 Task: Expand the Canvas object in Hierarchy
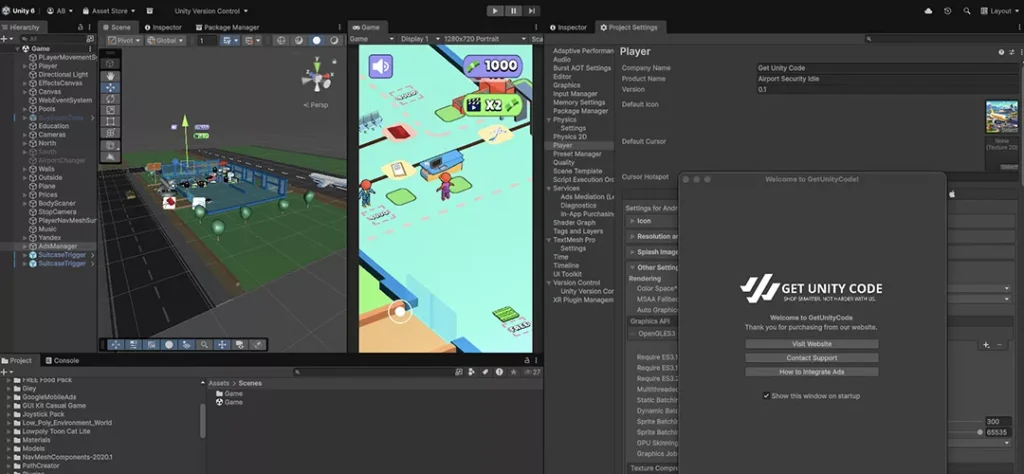(25, 92)
